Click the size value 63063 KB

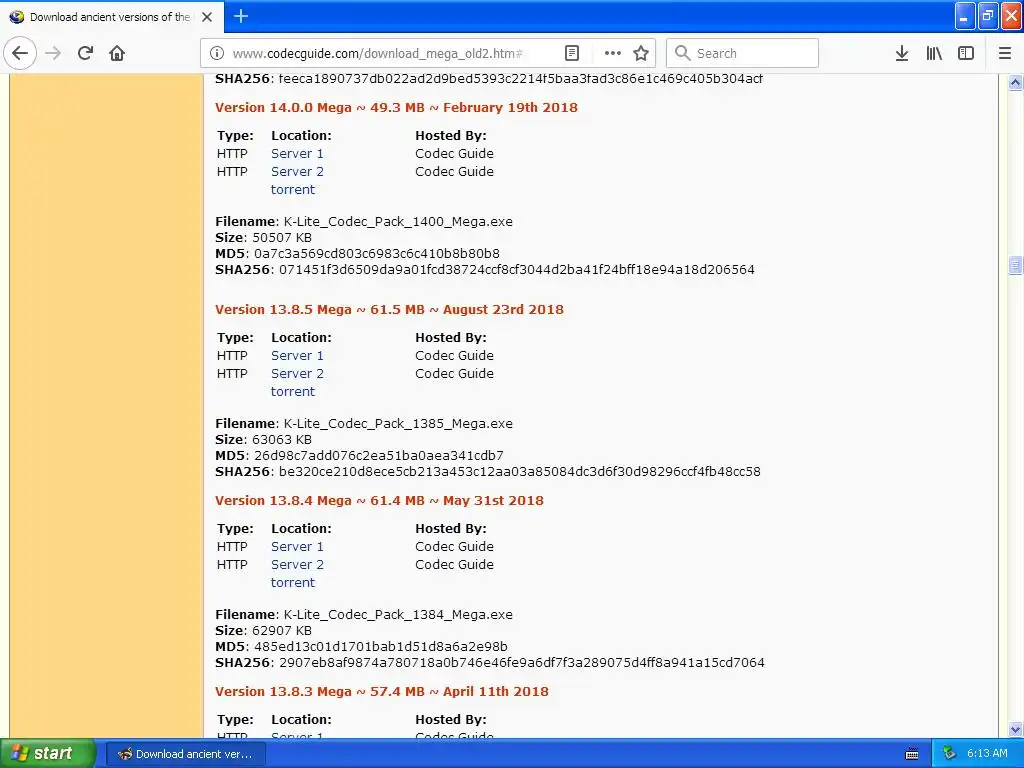pyautogui.click(x=282, y=440)
